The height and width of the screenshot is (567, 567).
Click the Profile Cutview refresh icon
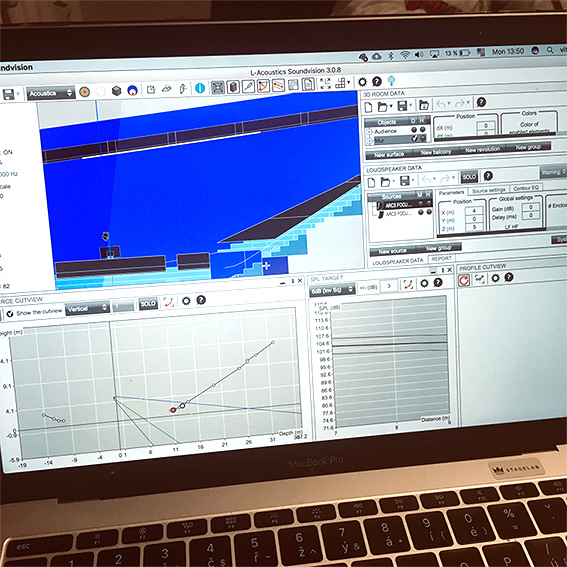click(464, 280)
